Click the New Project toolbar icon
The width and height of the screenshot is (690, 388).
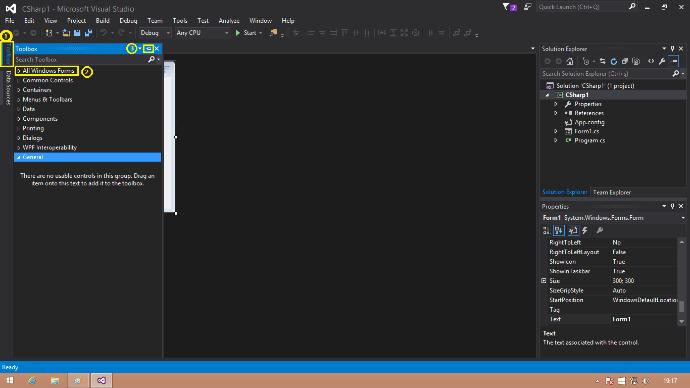pos(49,33)
